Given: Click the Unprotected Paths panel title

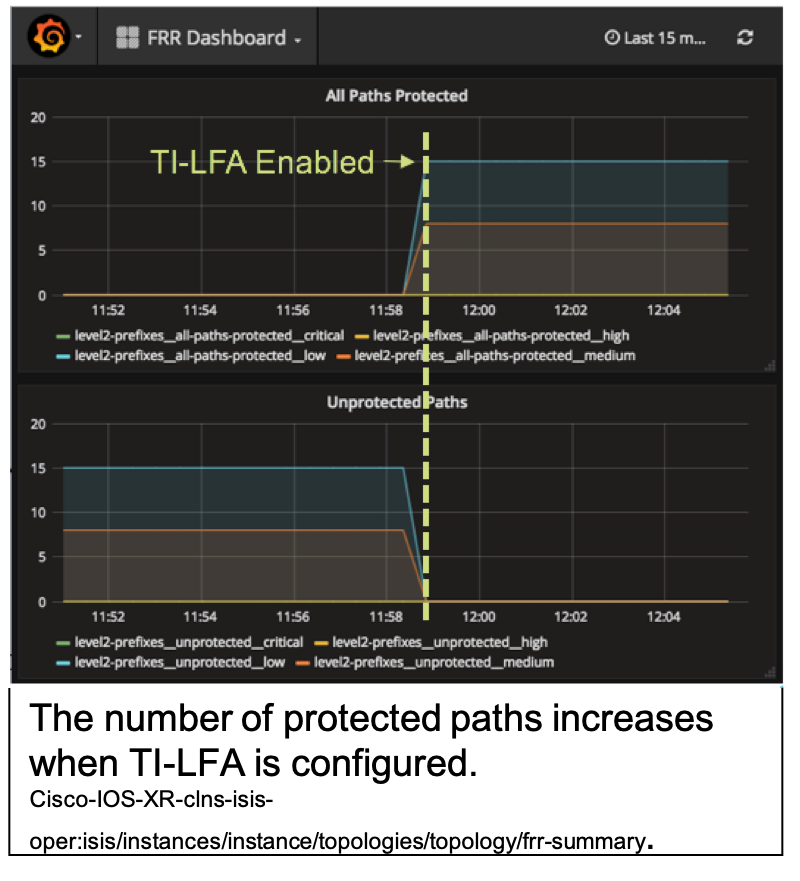Looking at the screenshot, I should pos(397,402).
